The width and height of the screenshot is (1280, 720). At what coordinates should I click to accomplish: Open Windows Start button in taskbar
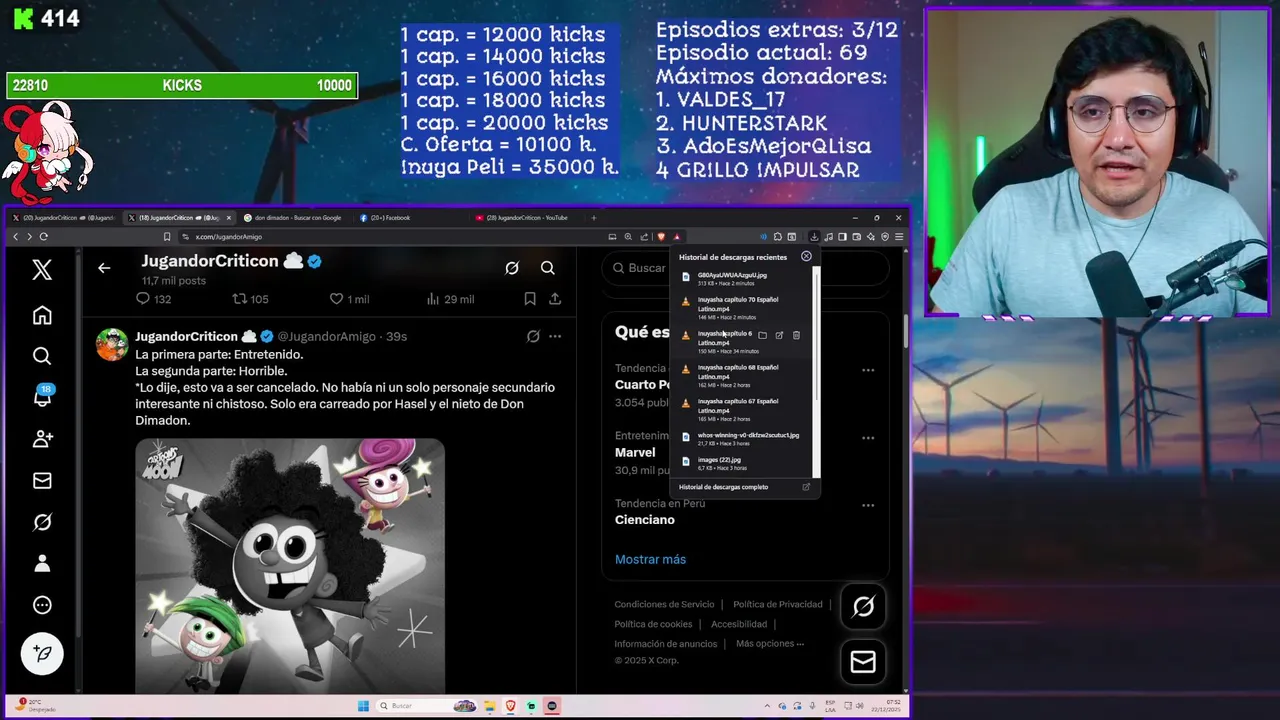point(364,705)
